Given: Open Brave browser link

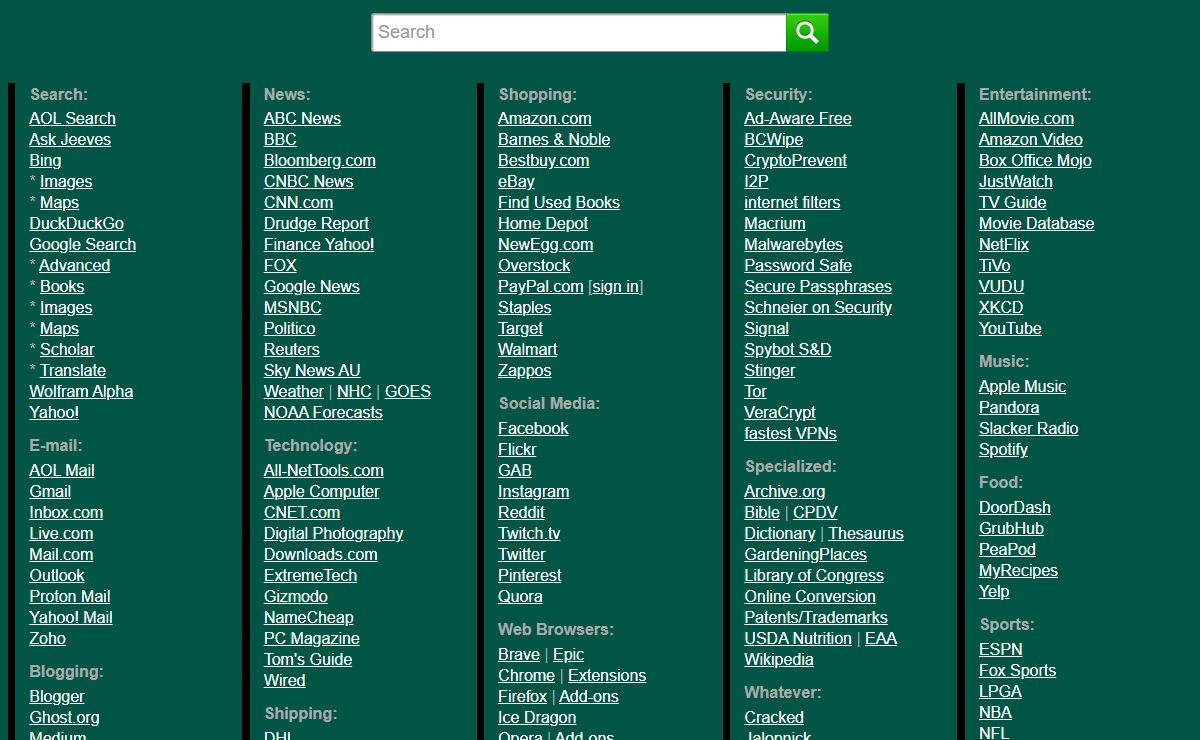Looking at the screenshot, I should [519, 654].
